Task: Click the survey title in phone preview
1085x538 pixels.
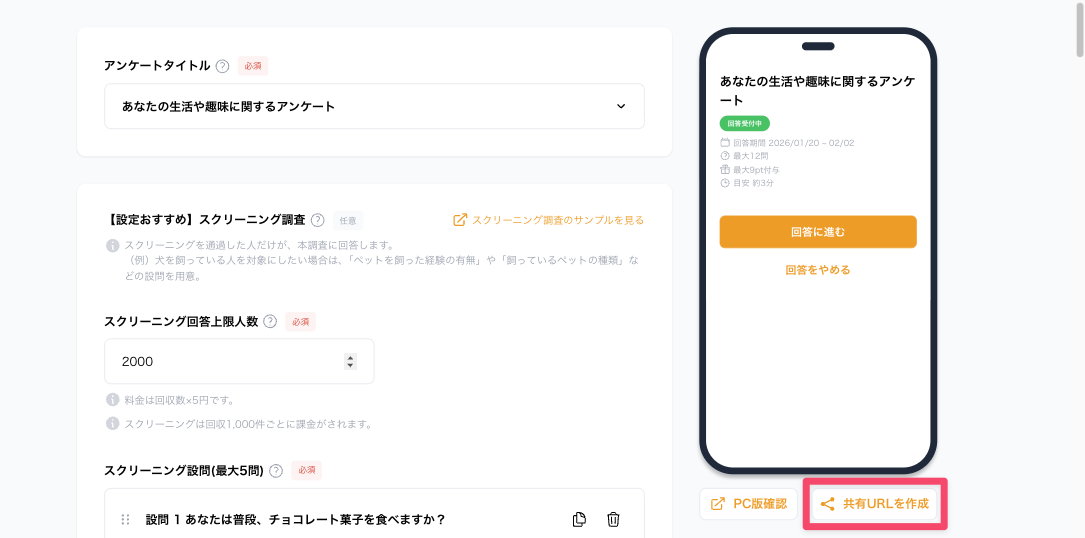Action: (818, 91)
